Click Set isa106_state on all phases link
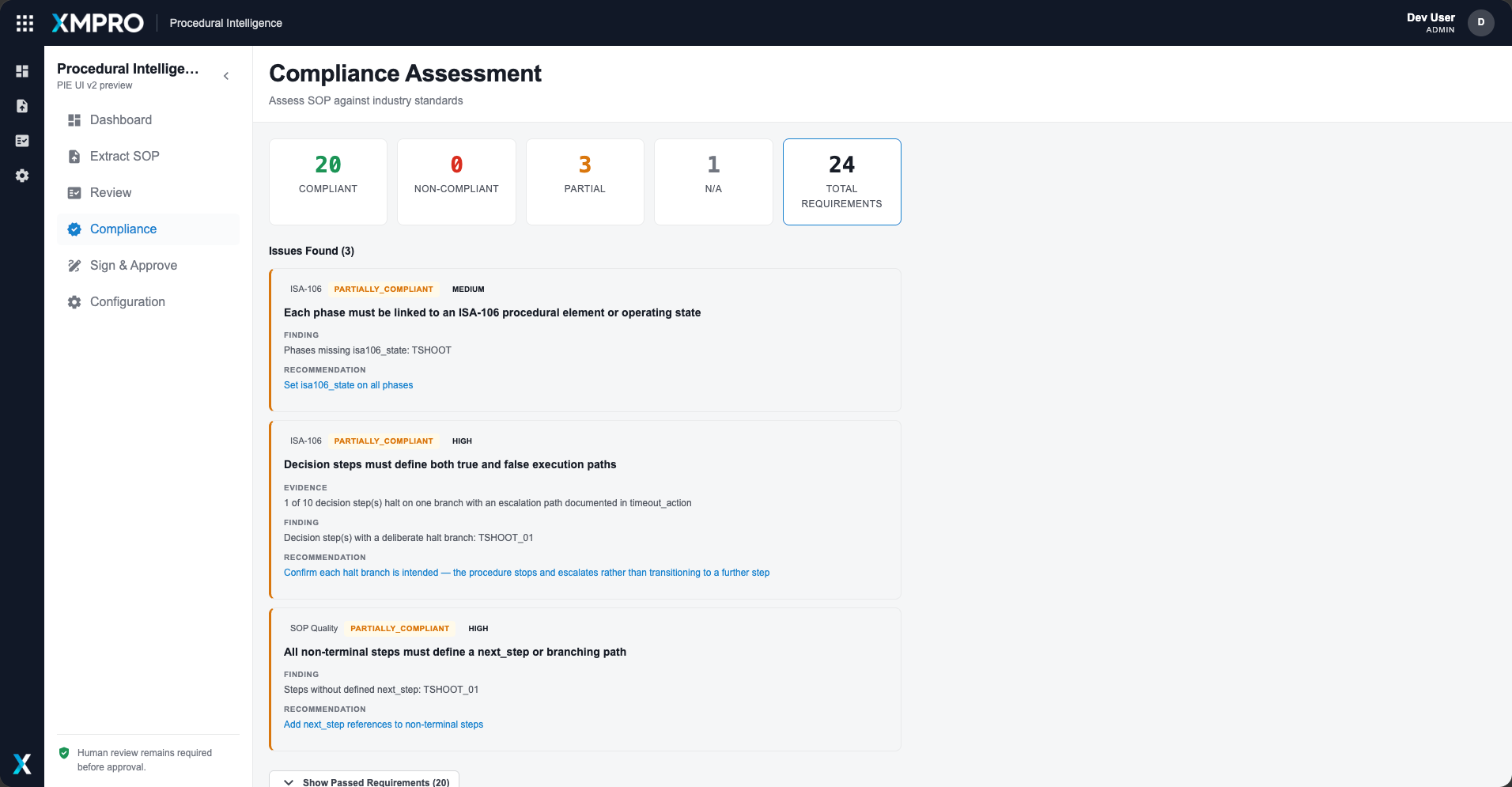Screen dimensions: 1512x787 pyautogui.click(x=348, y=385)
